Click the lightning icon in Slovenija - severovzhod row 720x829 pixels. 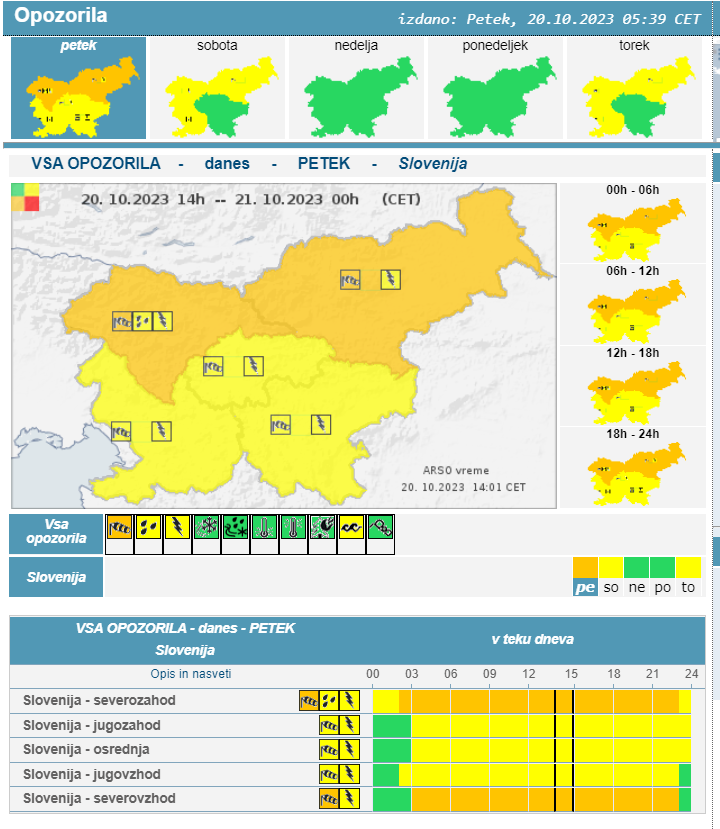350,798
